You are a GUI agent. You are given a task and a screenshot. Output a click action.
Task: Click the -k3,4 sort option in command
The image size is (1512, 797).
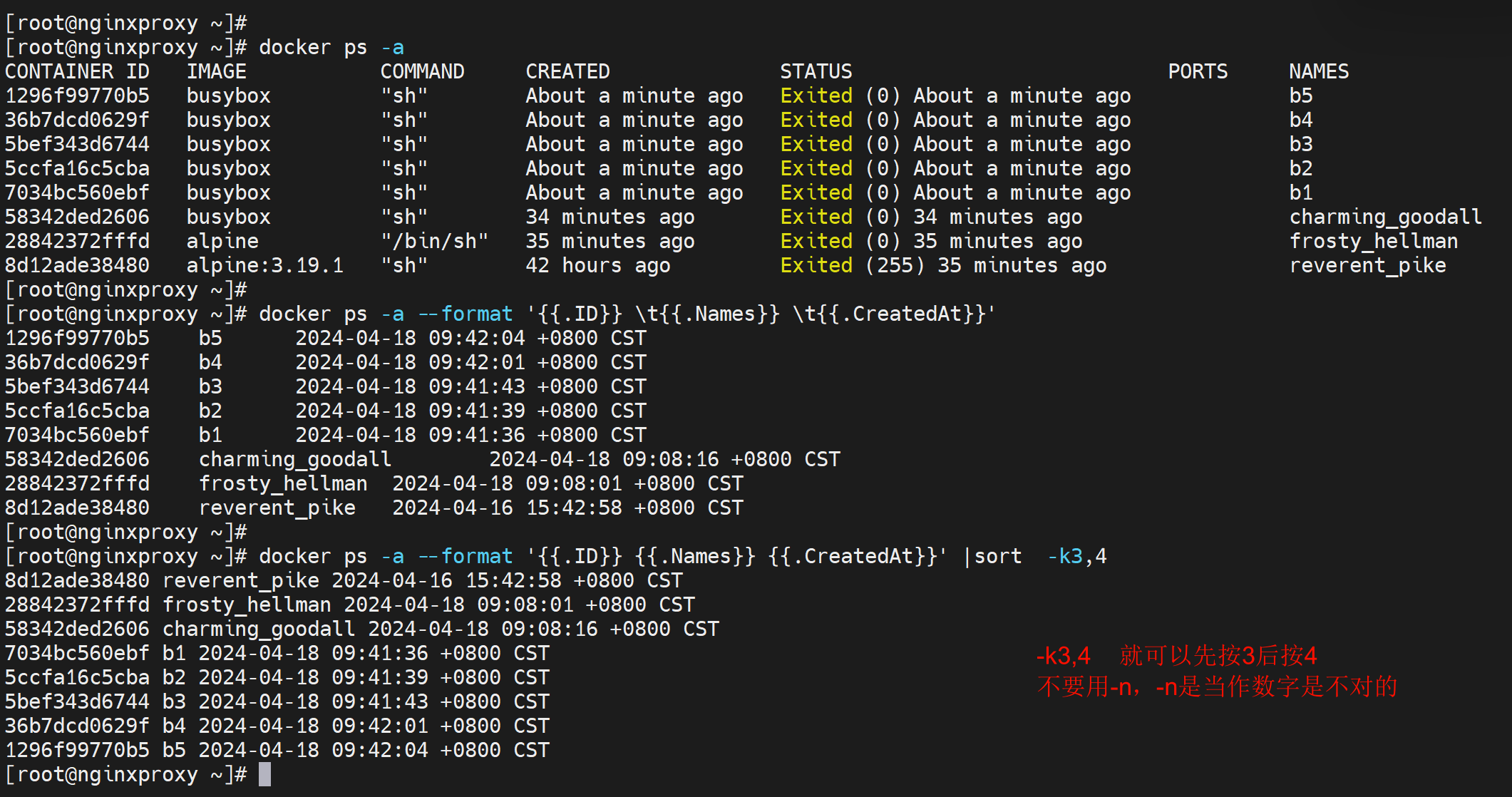[1076, 556]
